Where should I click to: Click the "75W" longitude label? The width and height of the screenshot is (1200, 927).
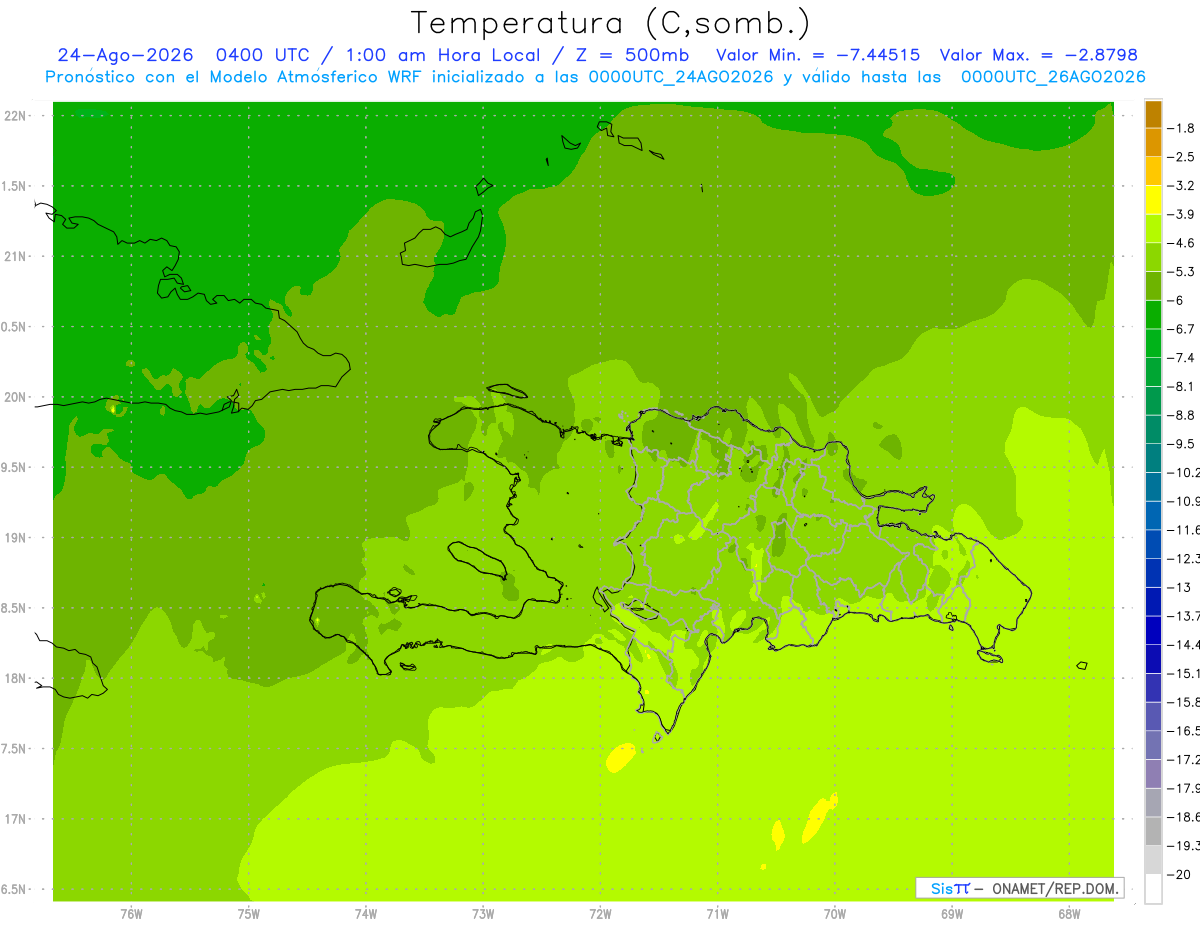[x=249, y=914]
